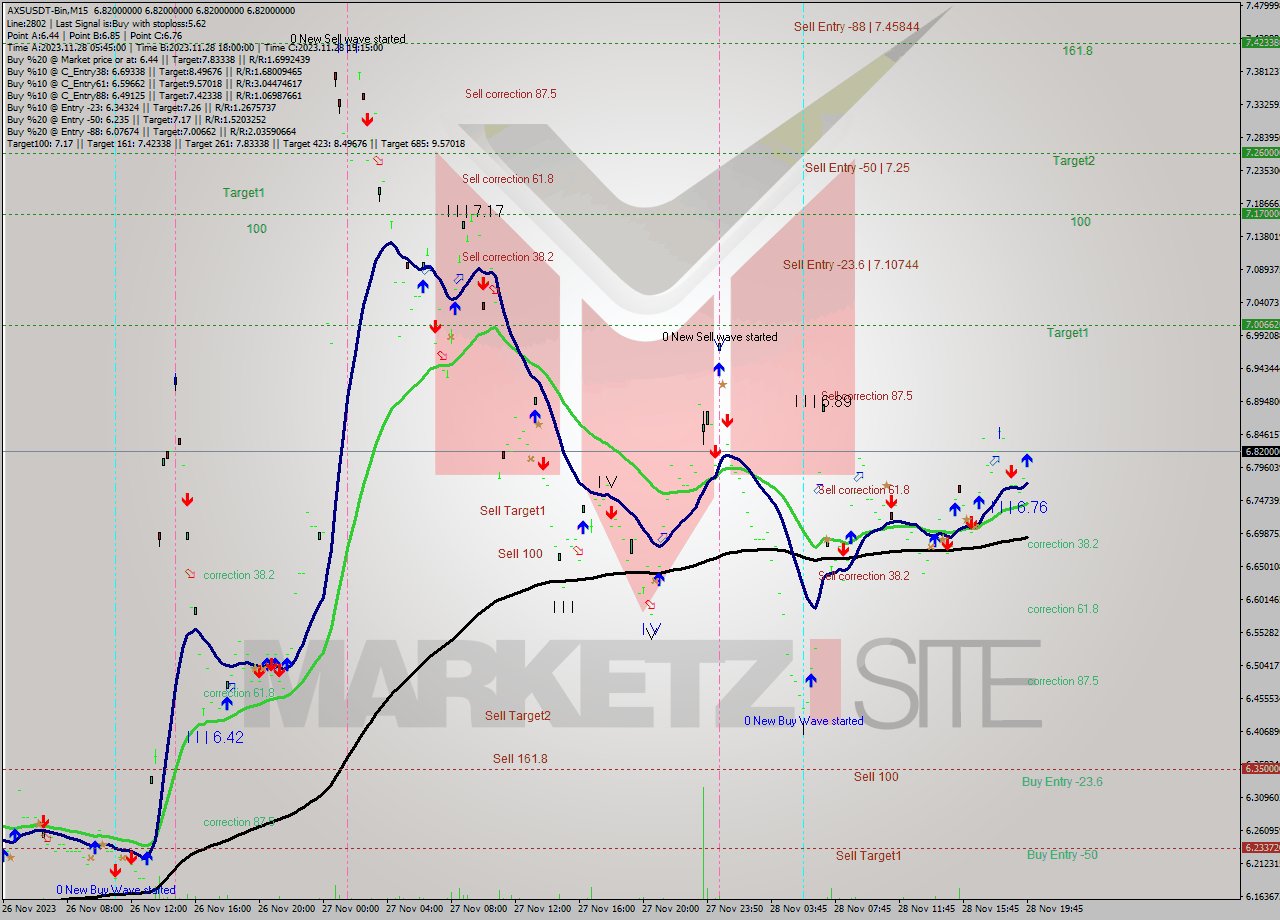
Task: Select the green '161.8' level label
Action: coord(1077,51)
